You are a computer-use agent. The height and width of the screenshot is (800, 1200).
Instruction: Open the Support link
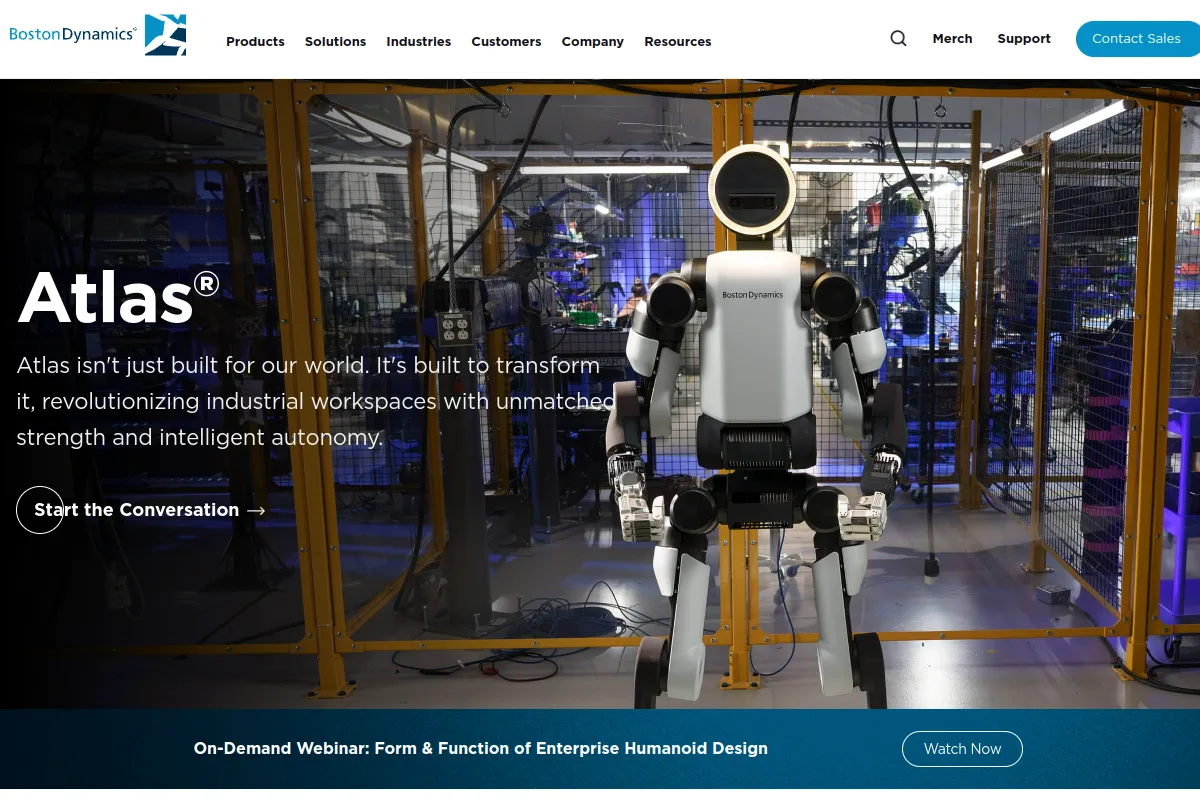[1024, 39]
